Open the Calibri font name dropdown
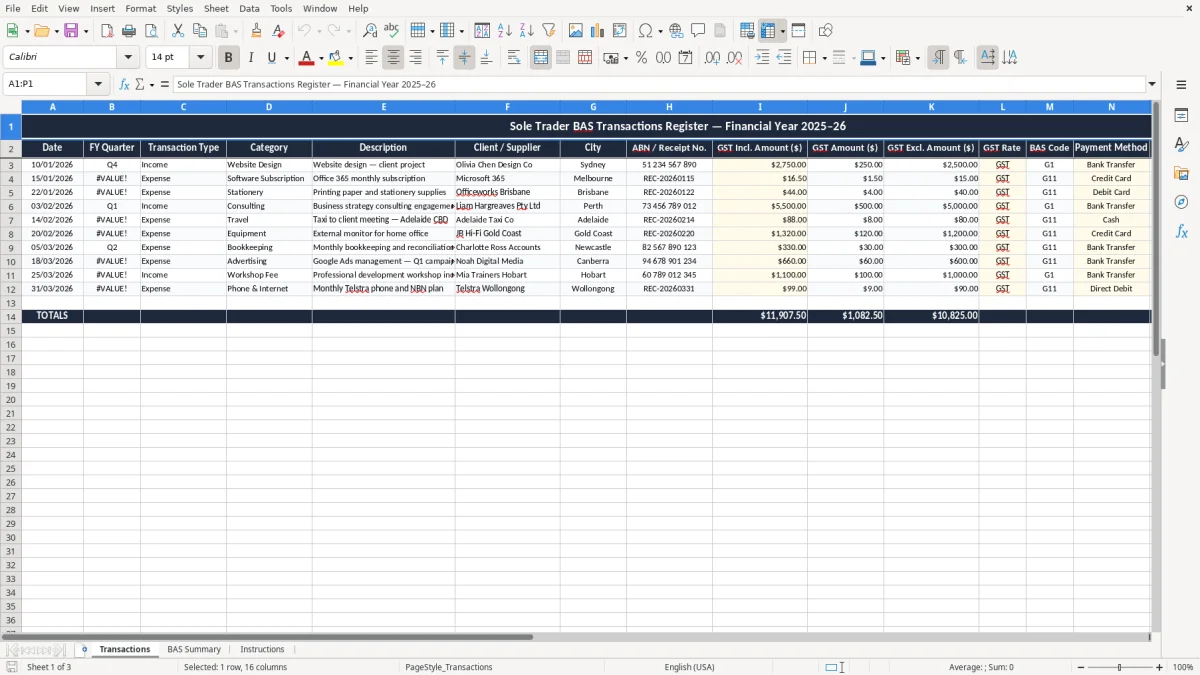 tap(128, 58)
